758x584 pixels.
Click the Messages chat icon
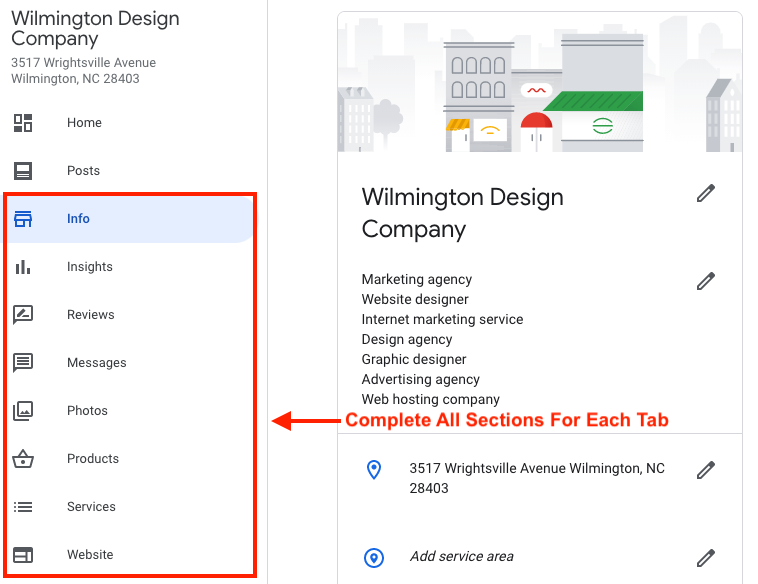pyautogui.click(x=23, y=363)
